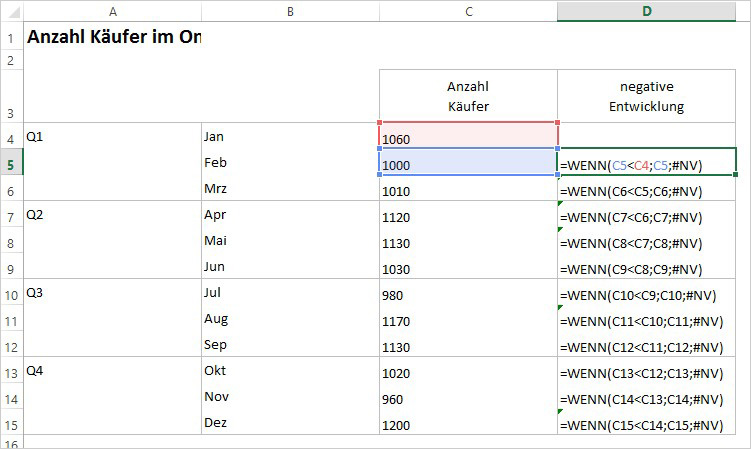Screen dimensions: 751x449
Task: Select the Q1 cell
Action: tap(113, 136)
